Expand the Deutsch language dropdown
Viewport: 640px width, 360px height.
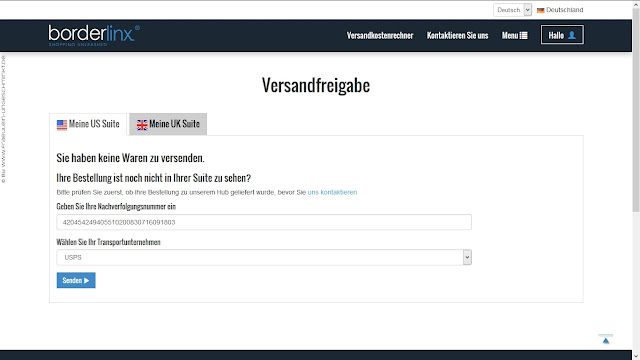(512, 10)
